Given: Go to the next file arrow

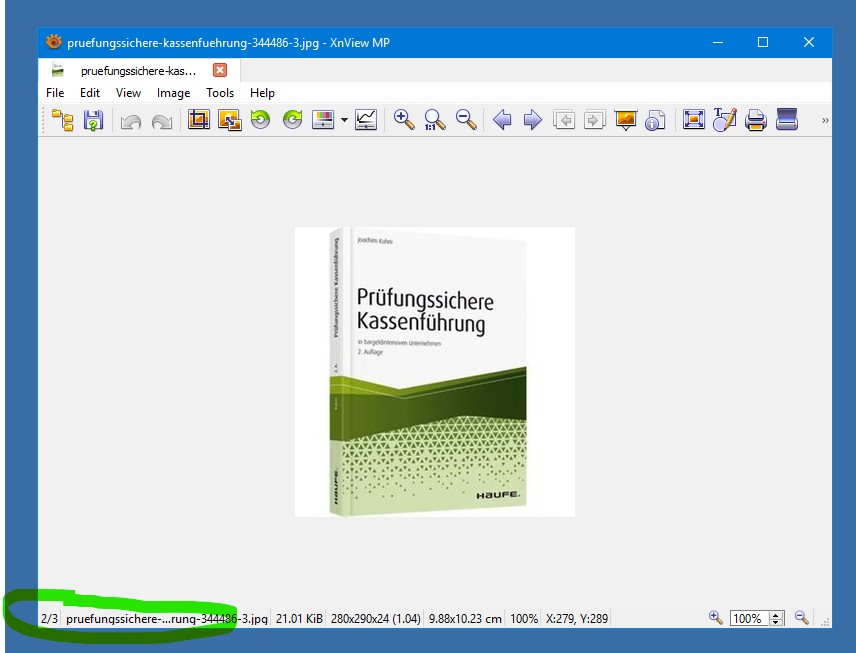Looking at the screenshot, I should pyautogui.click(x=532, y=120).
